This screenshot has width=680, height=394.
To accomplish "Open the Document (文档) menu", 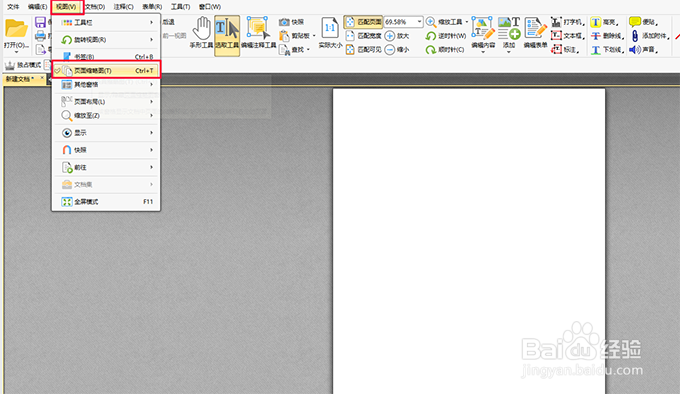I will click(95, 7).
